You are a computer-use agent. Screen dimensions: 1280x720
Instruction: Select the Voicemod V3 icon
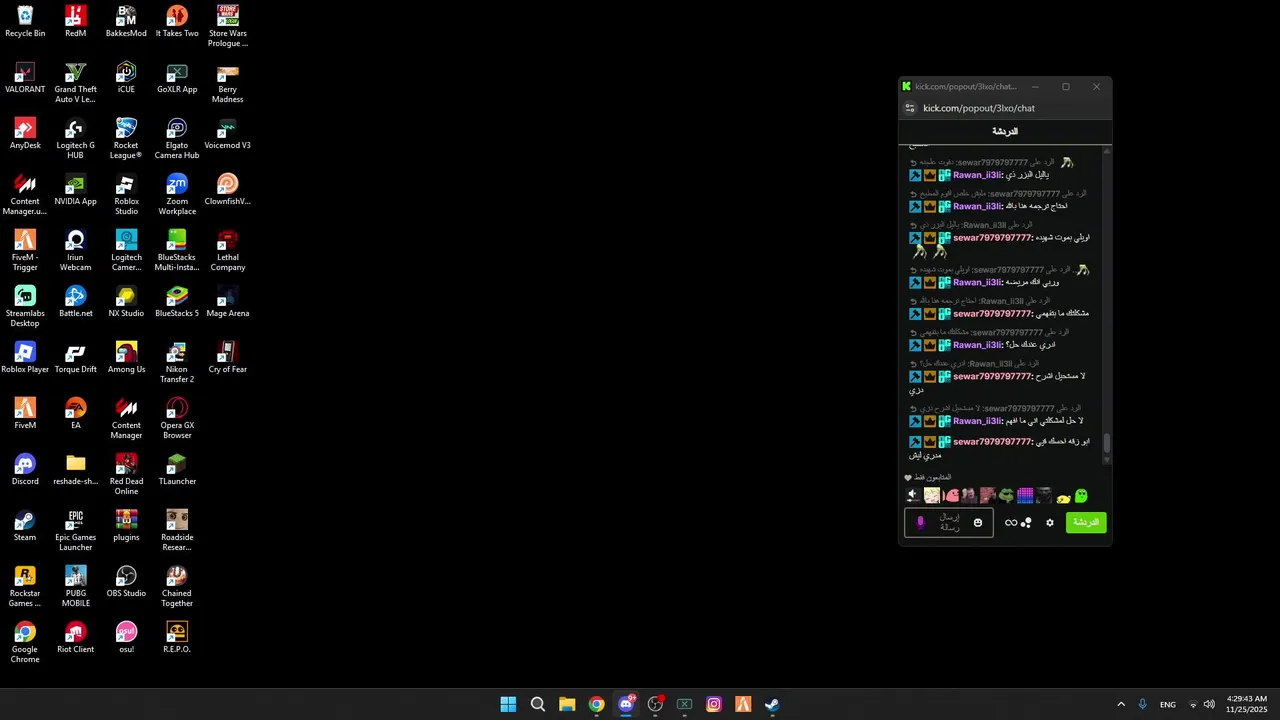227,134
